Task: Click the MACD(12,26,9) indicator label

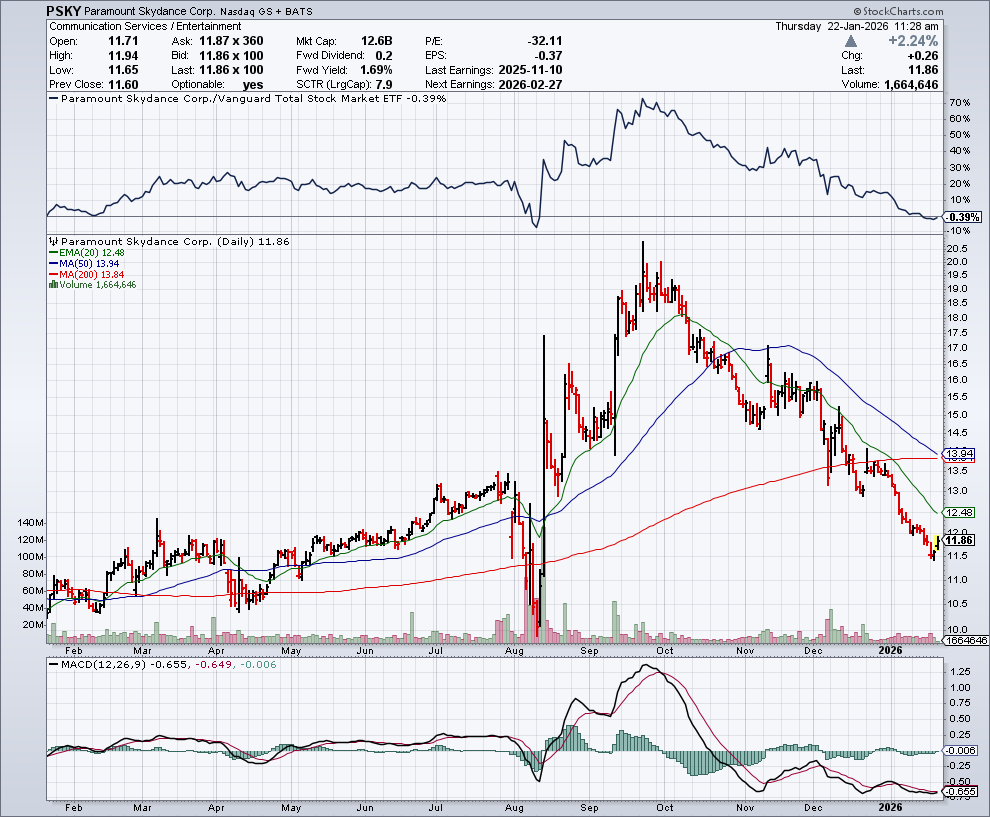Action: [98, 664]
